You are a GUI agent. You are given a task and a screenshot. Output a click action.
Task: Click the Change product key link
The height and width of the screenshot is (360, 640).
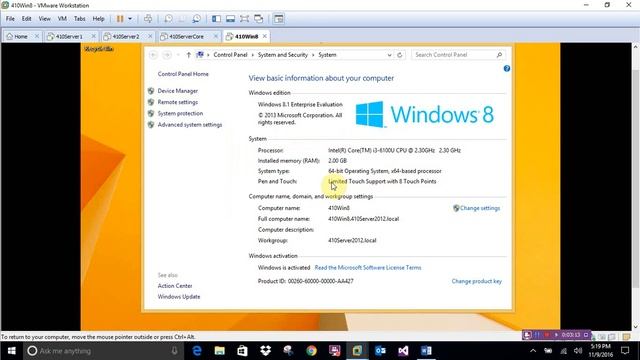[x=476, y=281]
